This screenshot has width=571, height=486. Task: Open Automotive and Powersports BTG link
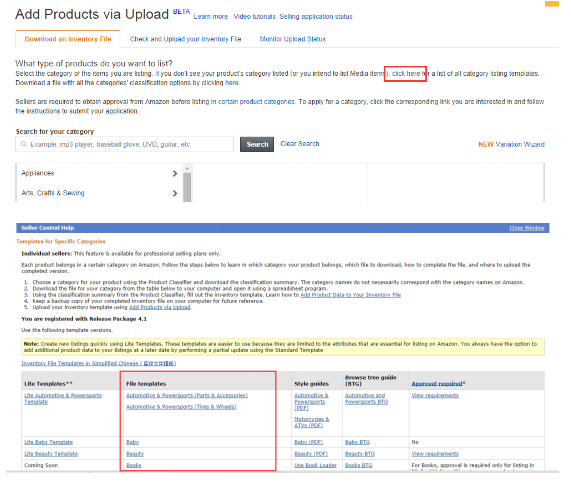tap(366, 399)
